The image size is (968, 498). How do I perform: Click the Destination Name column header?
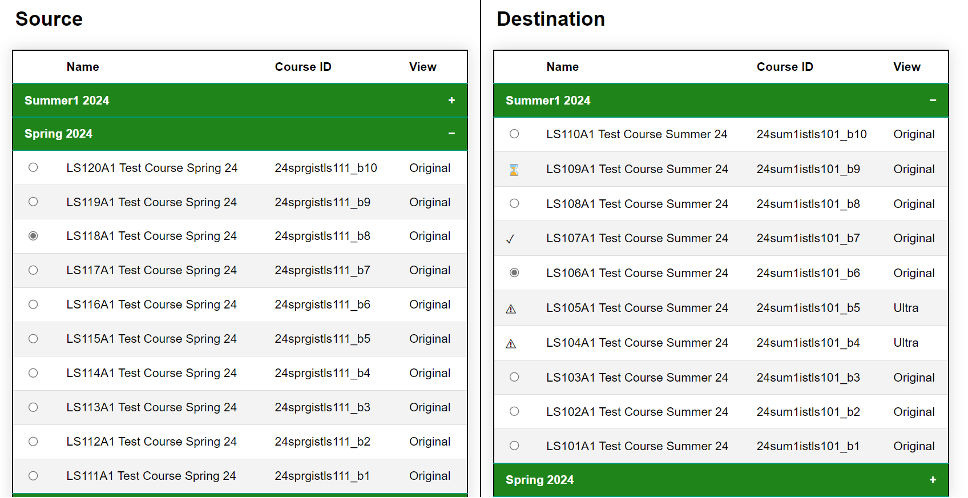coord(562,67)
